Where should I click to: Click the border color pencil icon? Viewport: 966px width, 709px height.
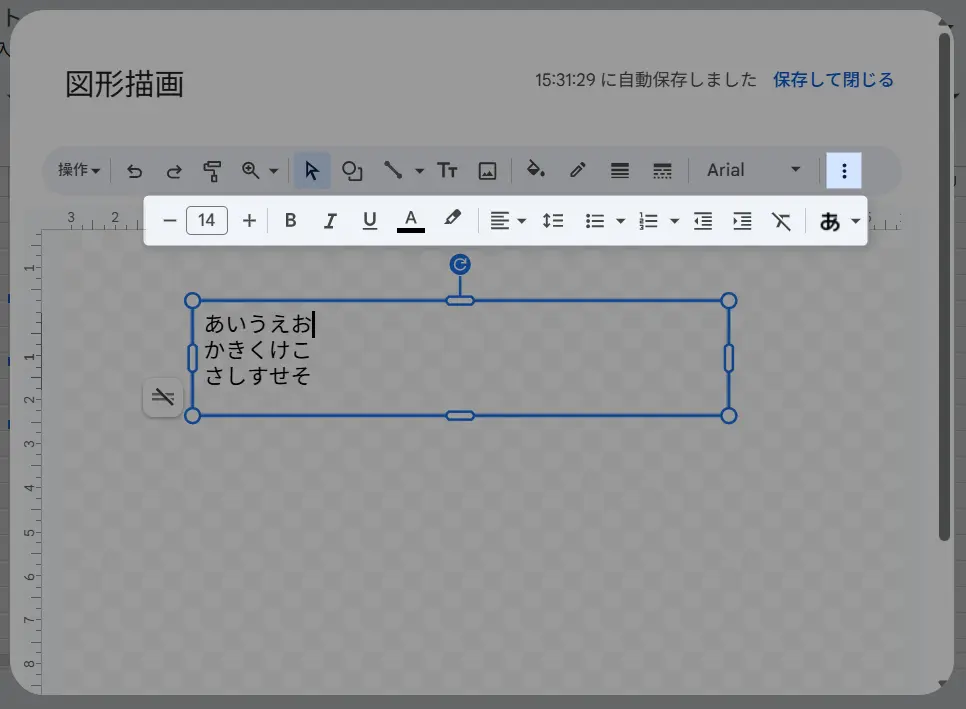tap(578, 171)
